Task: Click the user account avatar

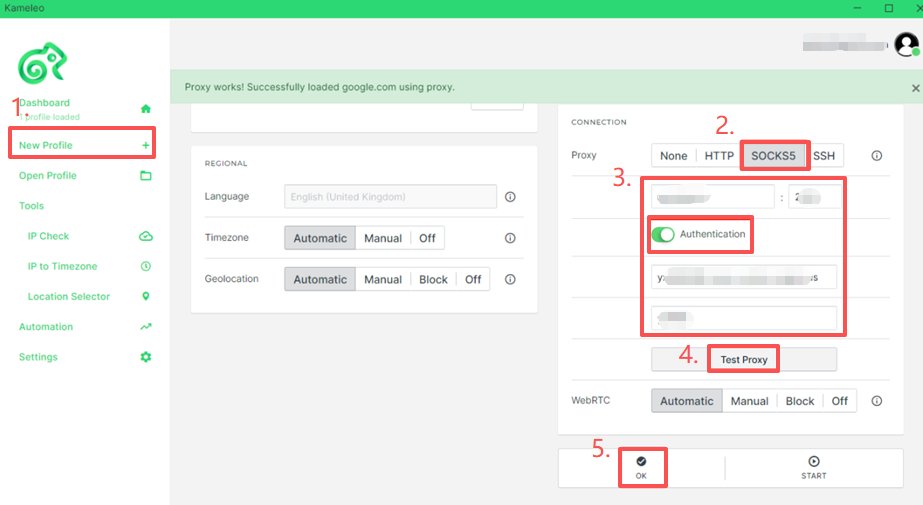Action: (906, 44)
